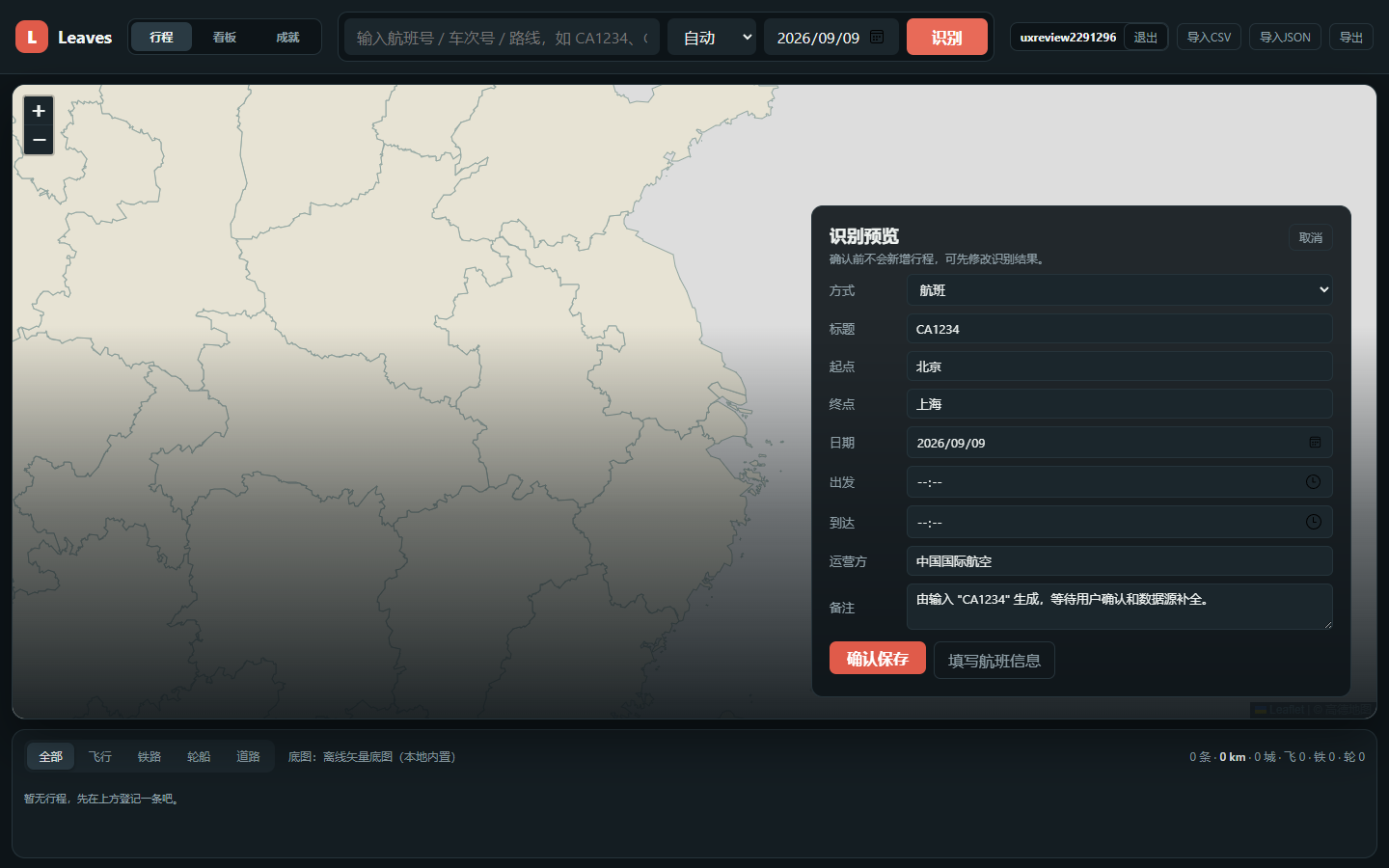Click the 出发 time input field
This screenshot has width=1389, height=868.
(1119, 482)
